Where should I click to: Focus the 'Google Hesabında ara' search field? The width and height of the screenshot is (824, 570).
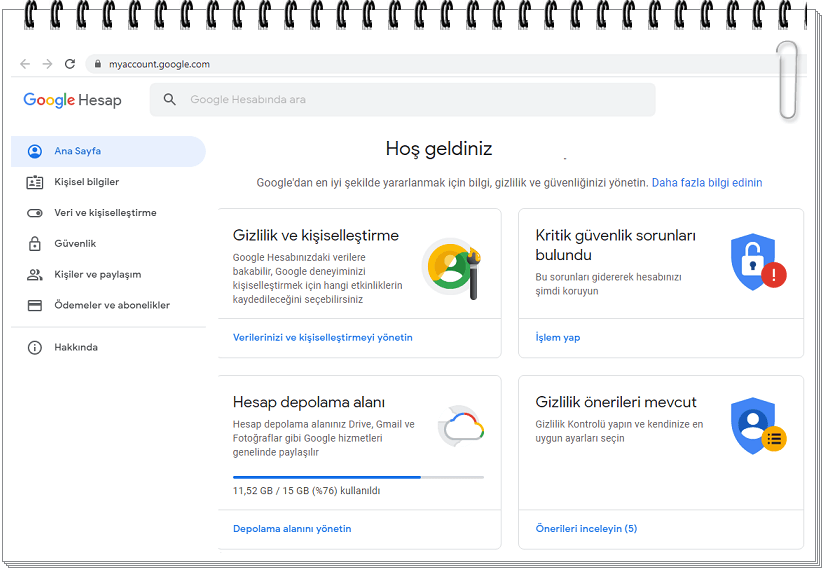403,99
